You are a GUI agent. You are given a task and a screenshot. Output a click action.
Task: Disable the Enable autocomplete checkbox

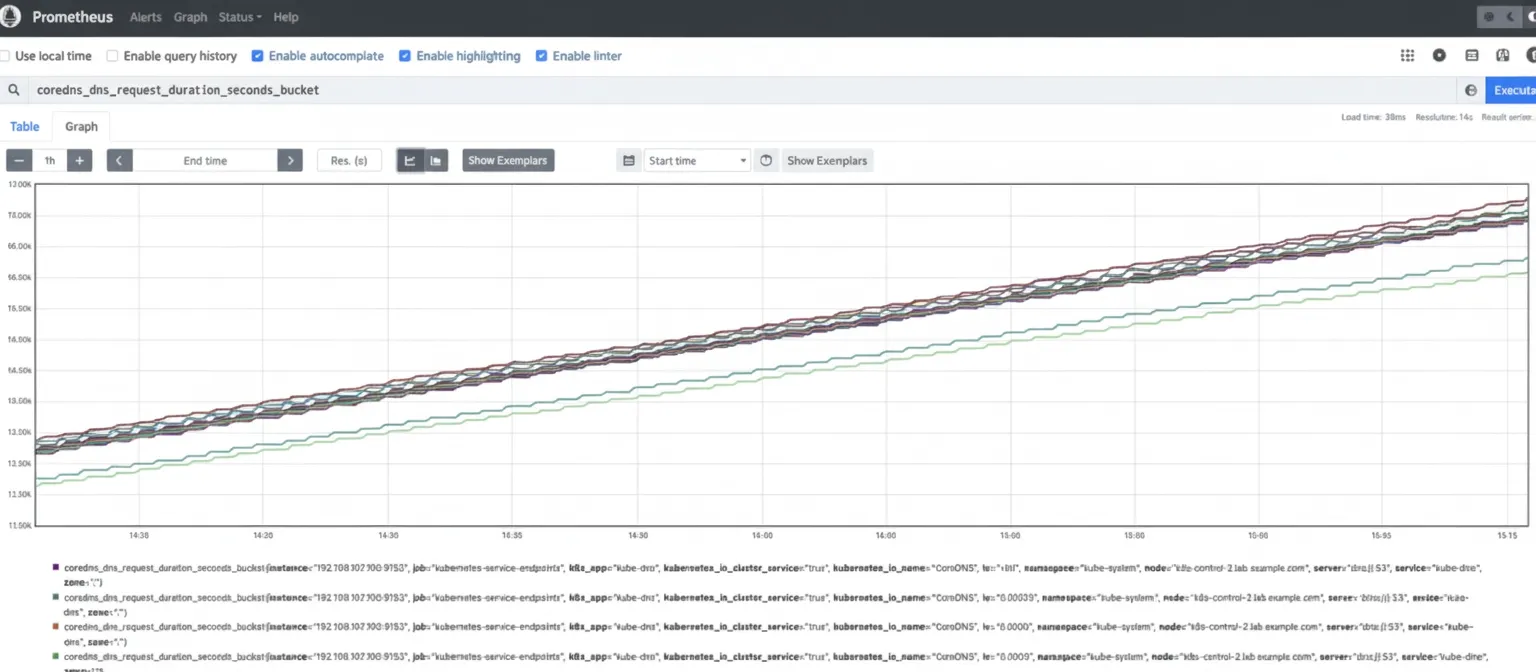[258, 56]
